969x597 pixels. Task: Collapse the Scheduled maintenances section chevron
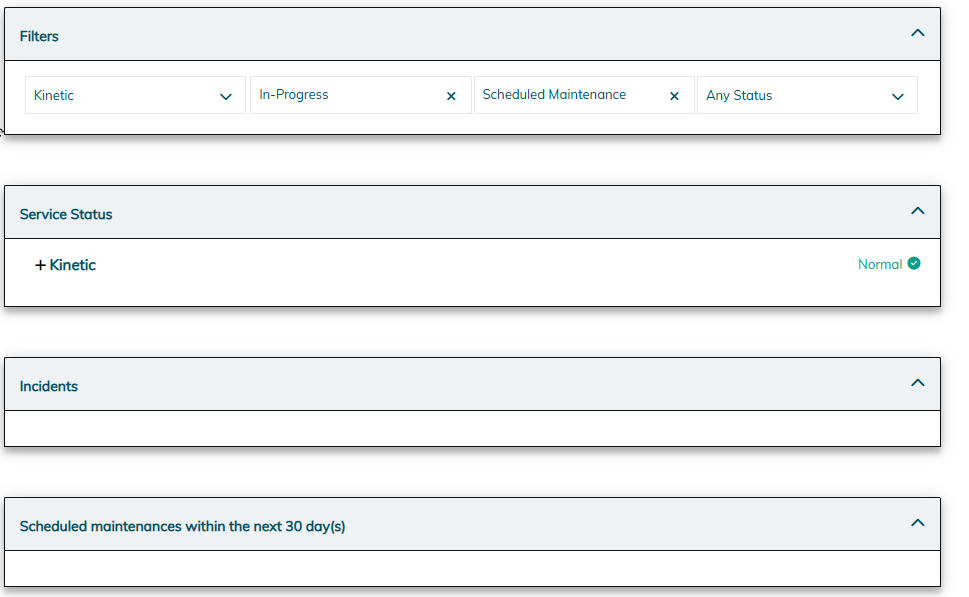[918, 523]
